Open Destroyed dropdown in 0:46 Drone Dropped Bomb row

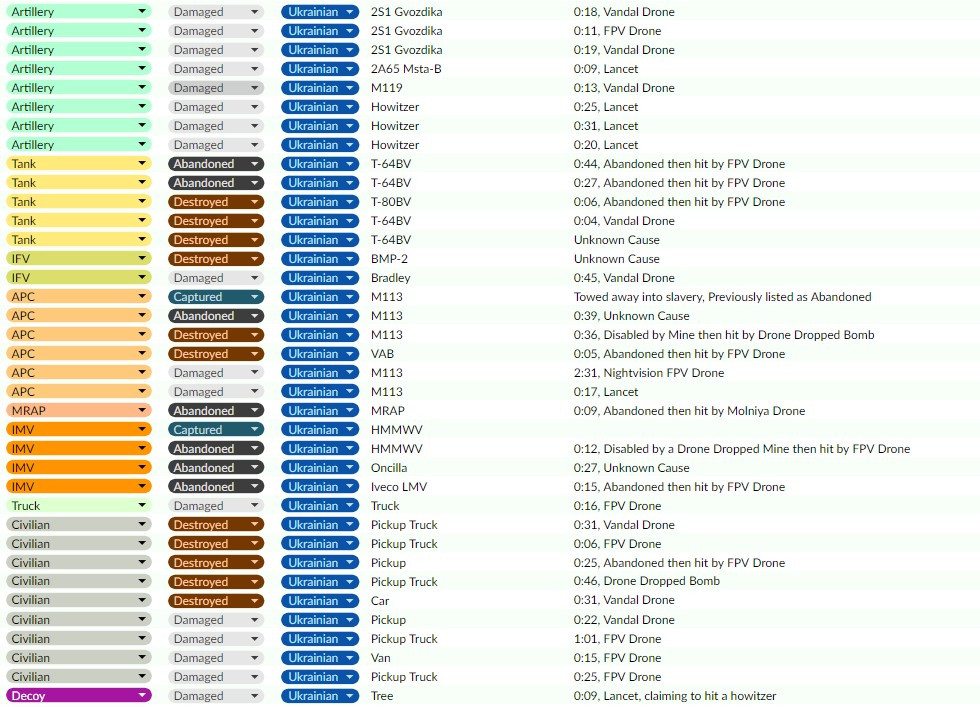[216, 581]
